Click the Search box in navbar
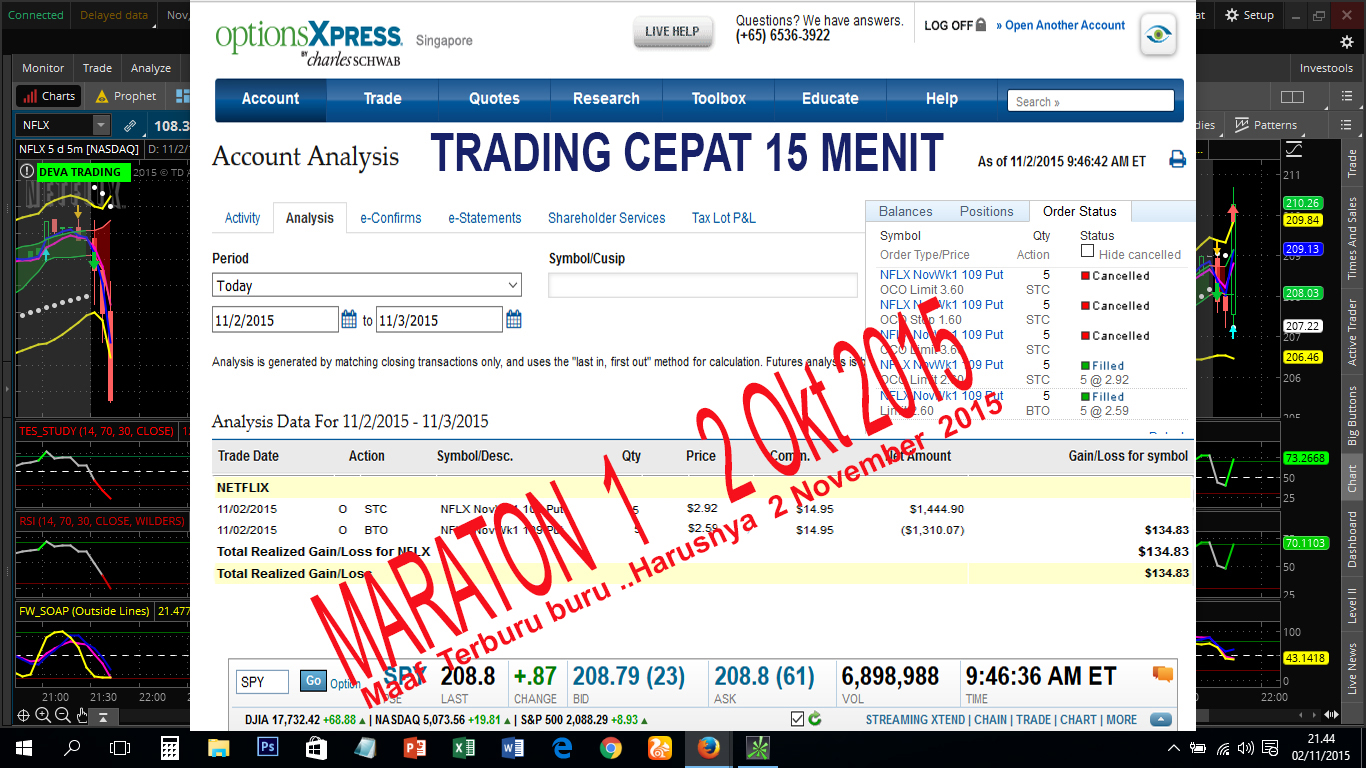Screen dimensions: 1366x768 (x=1090, y=101)
